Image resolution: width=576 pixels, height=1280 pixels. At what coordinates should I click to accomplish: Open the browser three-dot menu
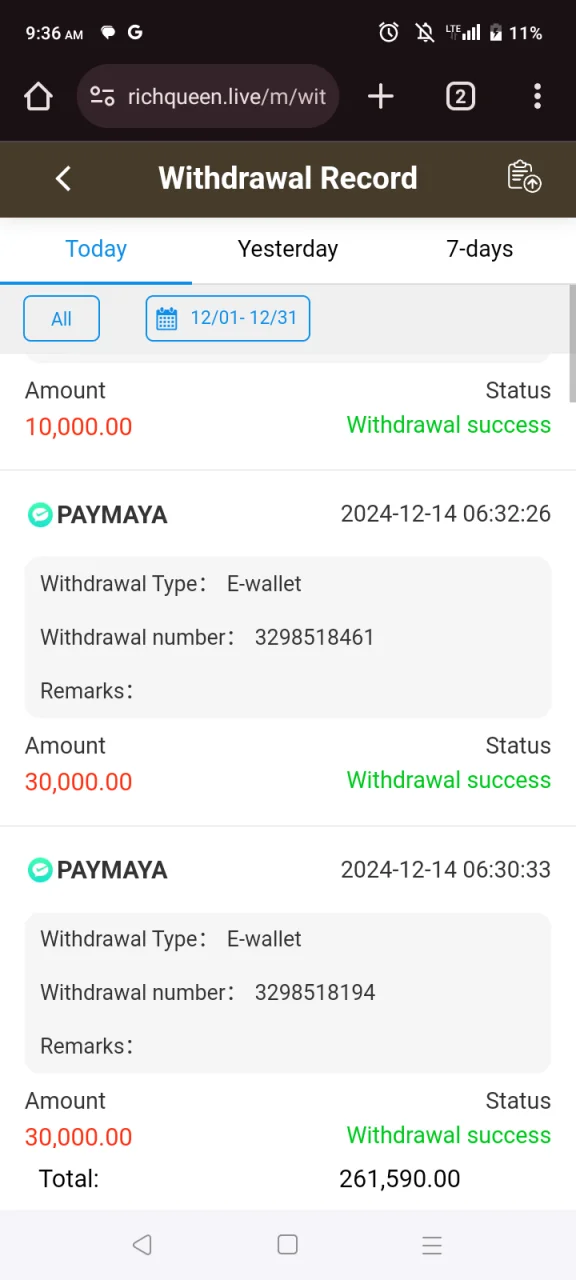[537, 96]
